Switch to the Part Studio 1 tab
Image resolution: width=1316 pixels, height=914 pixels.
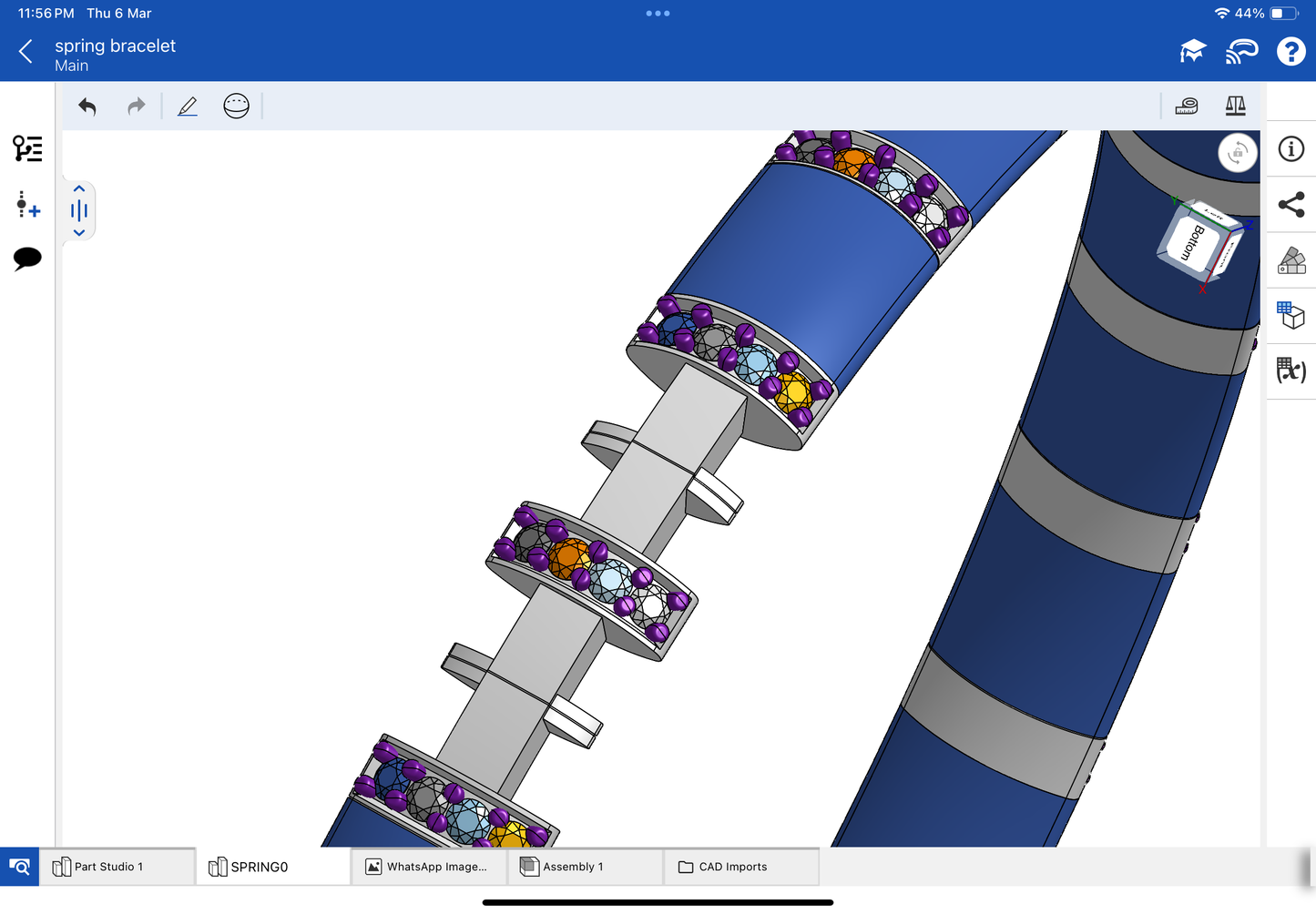click(108, 867)
